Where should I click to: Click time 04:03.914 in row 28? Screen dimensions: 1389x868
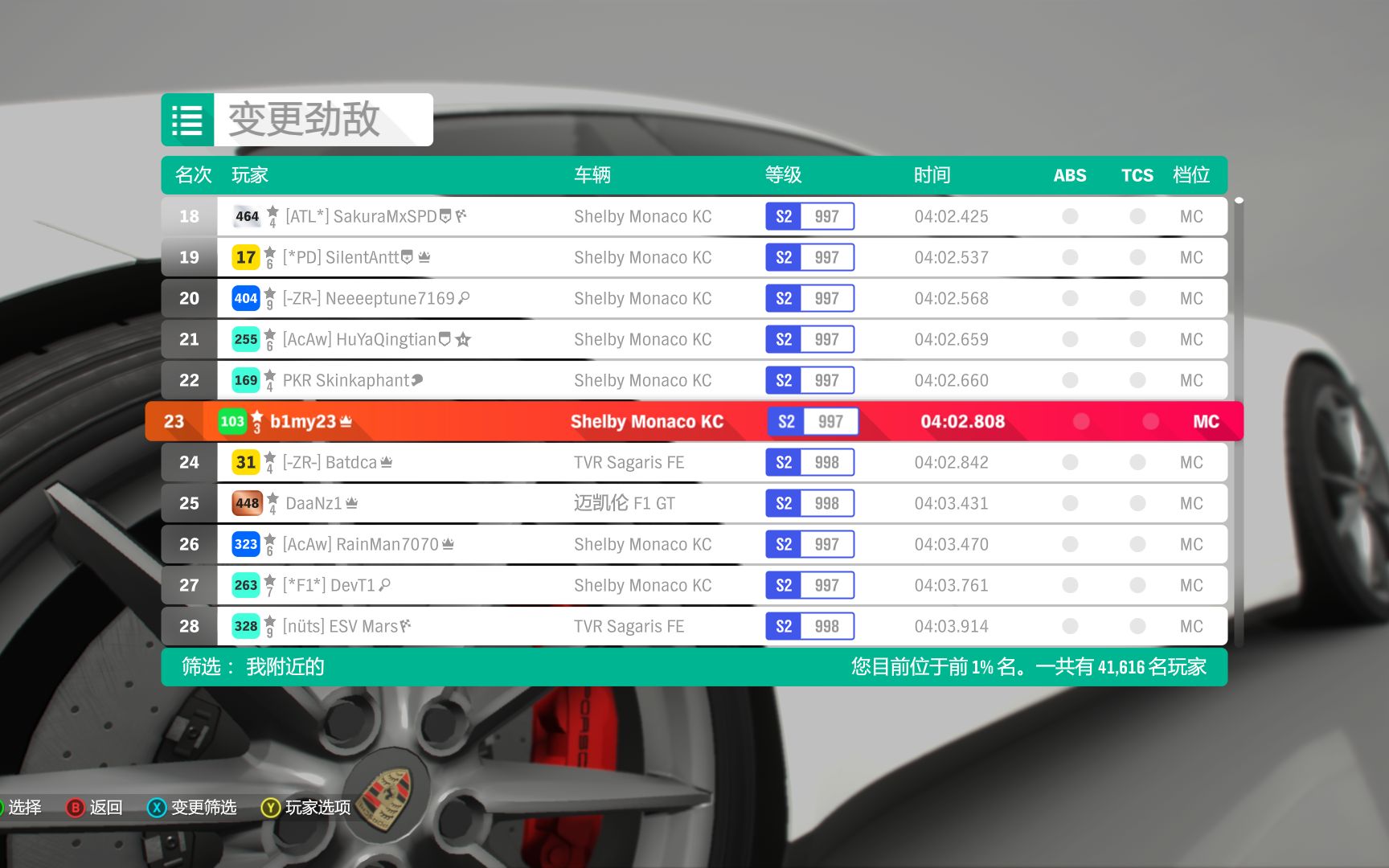[952, 626]
